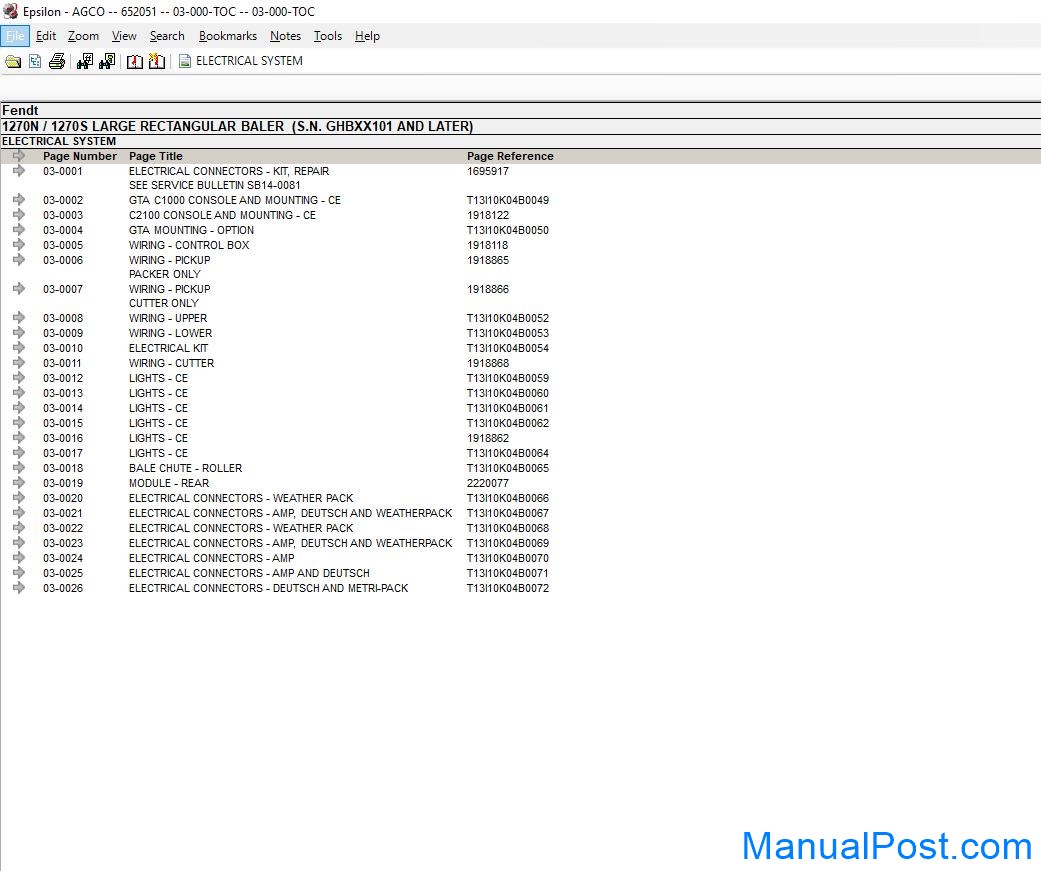The width and height of the screenshot is (1041, 871).
Task: Select WIRING - LOWER title
Action: coord(171,333)
